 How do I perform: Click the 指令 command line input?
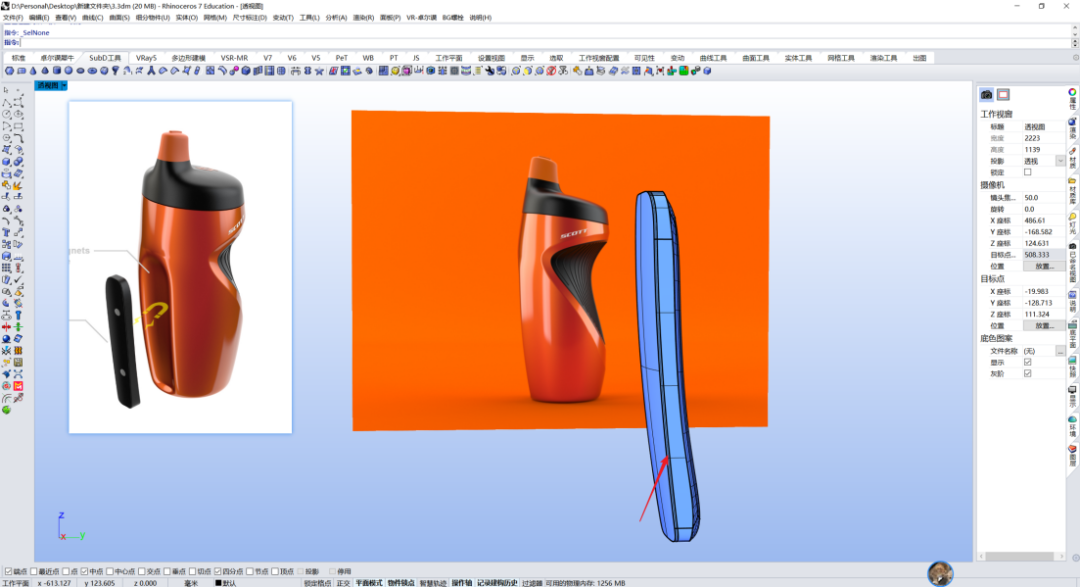544,43
